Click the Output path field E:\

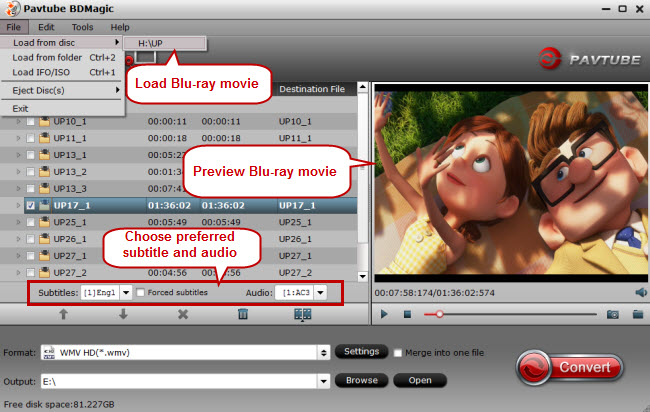coord(179,381)
